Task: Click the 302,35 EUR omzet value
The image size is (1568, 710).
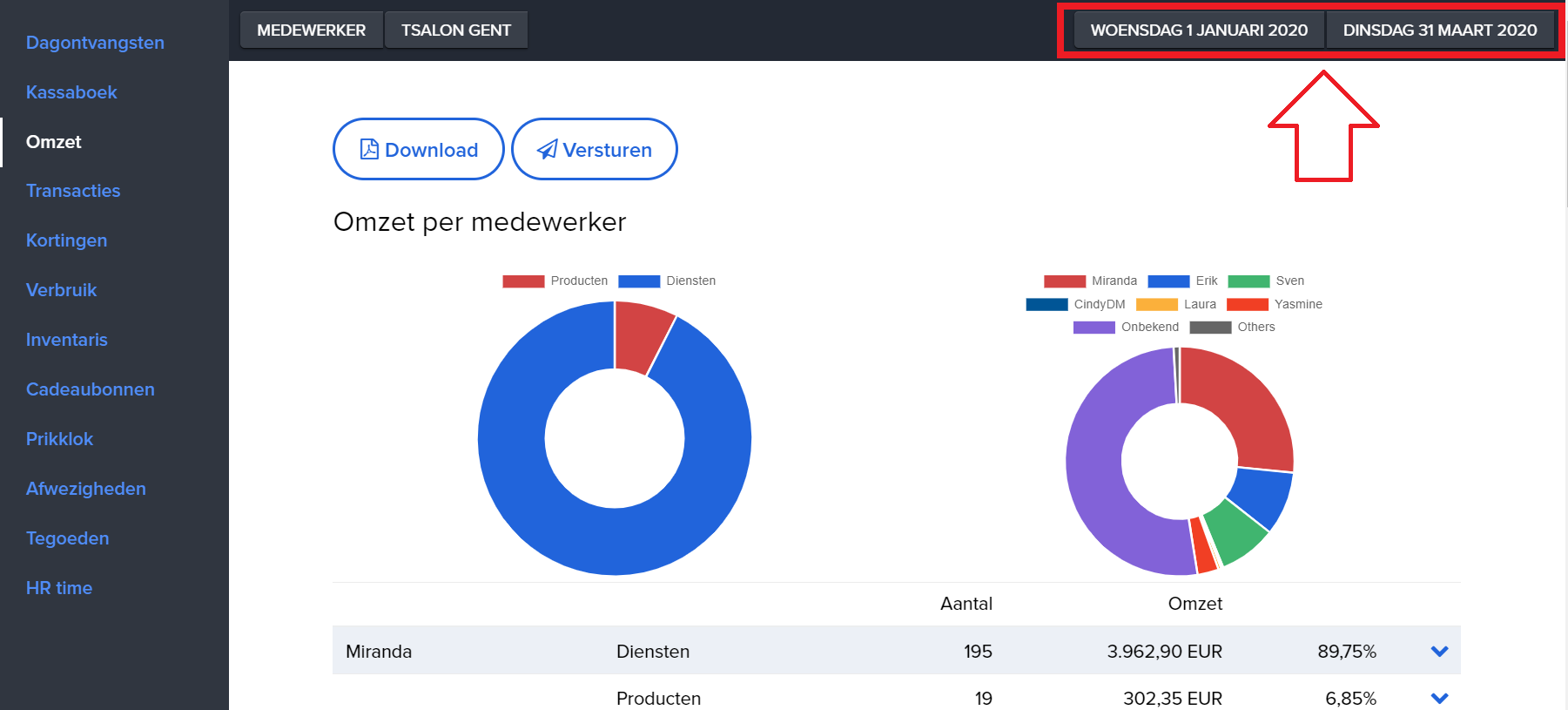Action: (x=1172, y=698)
